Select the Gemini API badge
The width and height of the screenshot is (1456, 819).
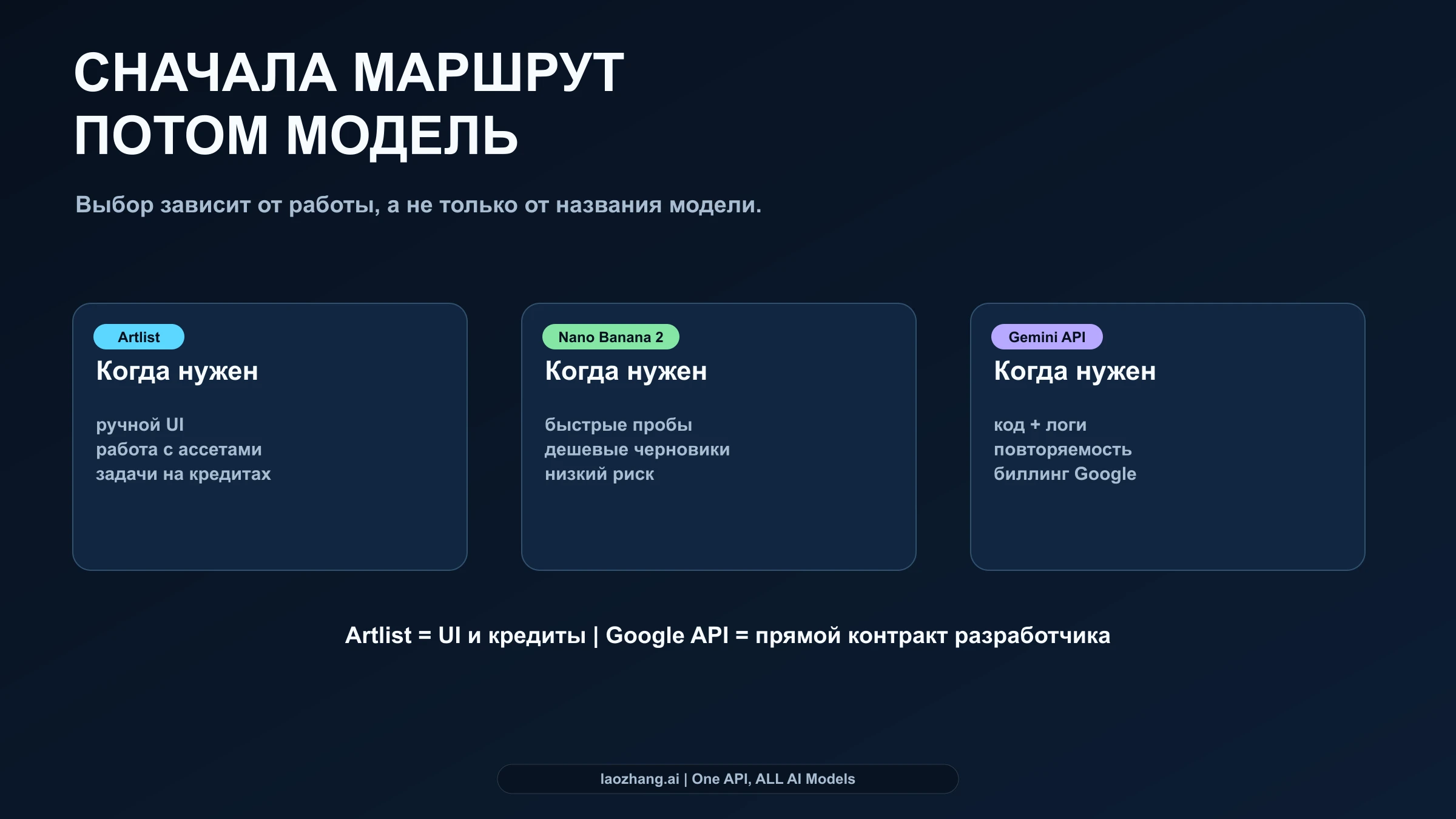1046,337
